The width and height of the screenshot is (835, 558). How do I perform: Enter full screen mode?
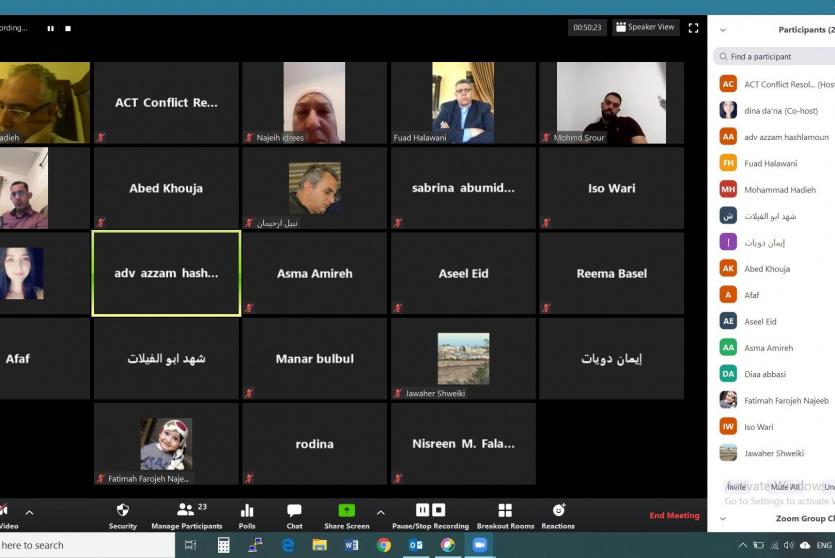[693, 28]
